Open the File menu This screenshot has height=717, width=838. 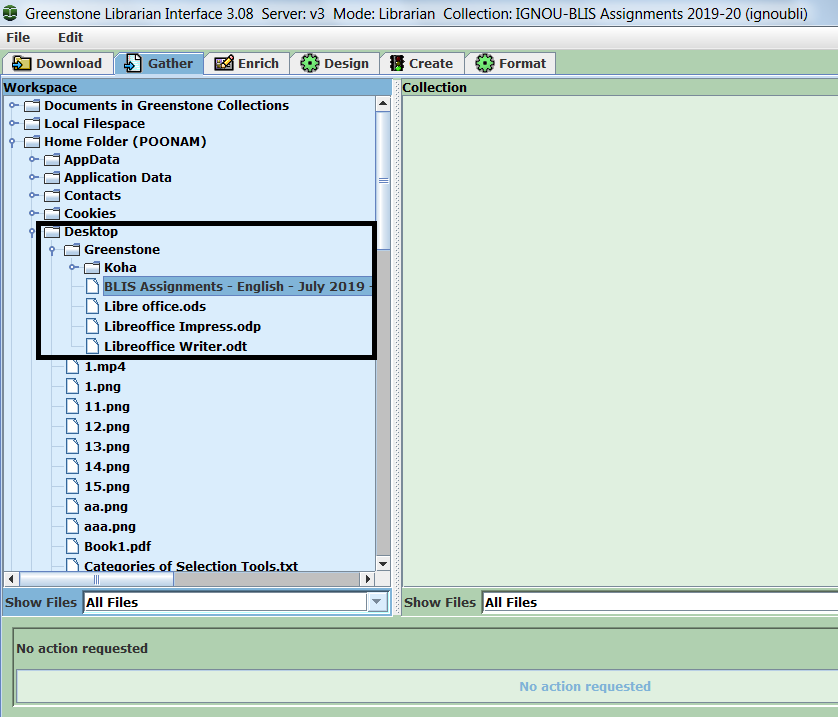coord(17,37)
